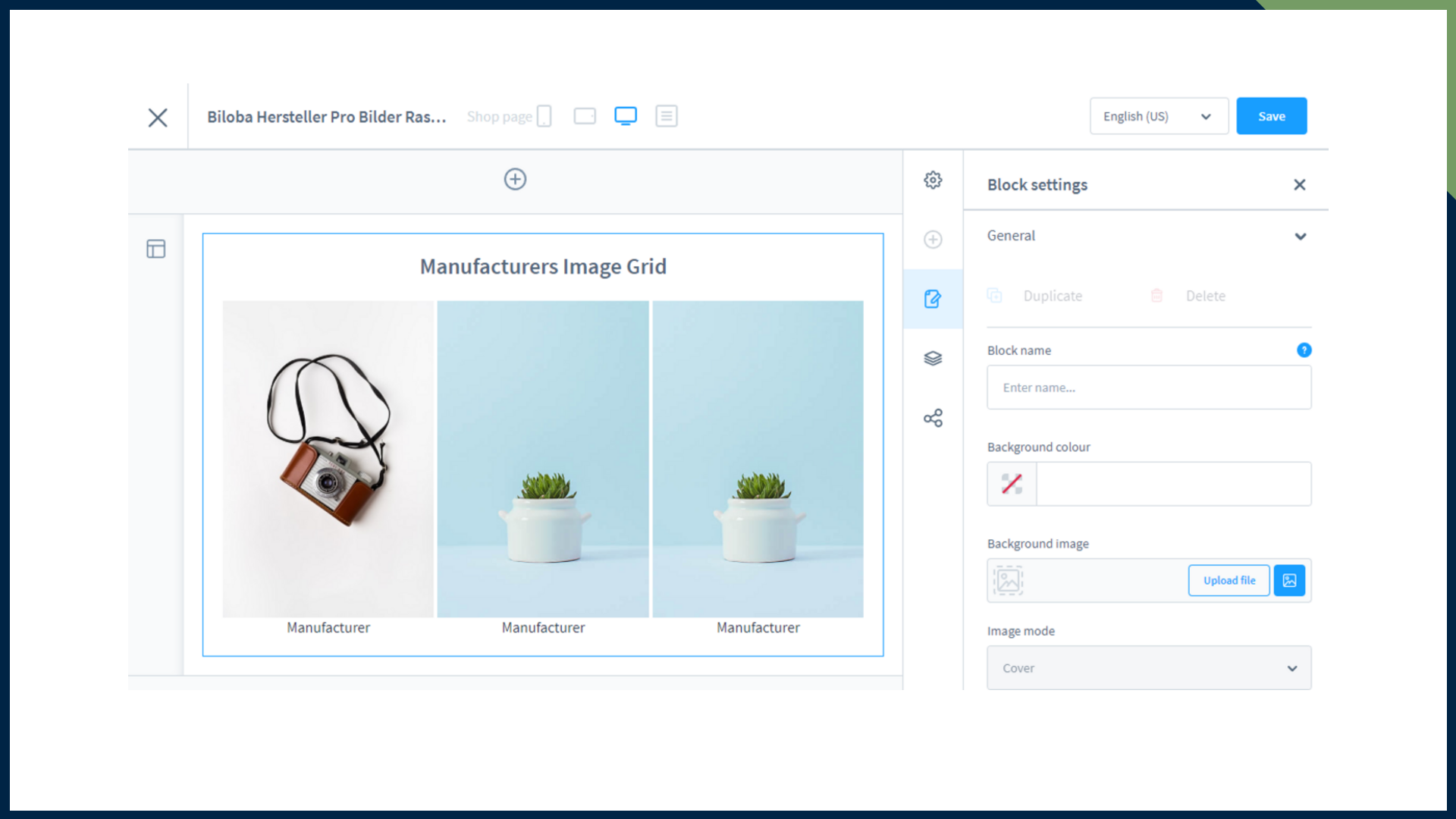1456x819 pixels.
Task: Open layout assignment share icon
Action: pos(933,418)
